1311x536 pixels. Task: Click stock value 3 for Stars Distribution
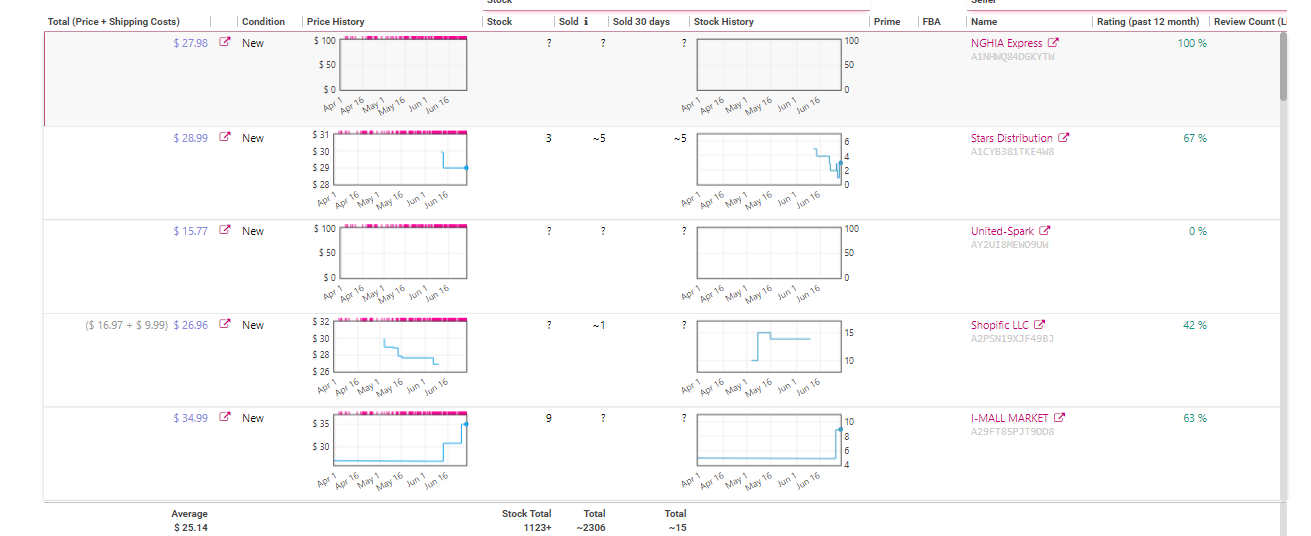point(548,138)
